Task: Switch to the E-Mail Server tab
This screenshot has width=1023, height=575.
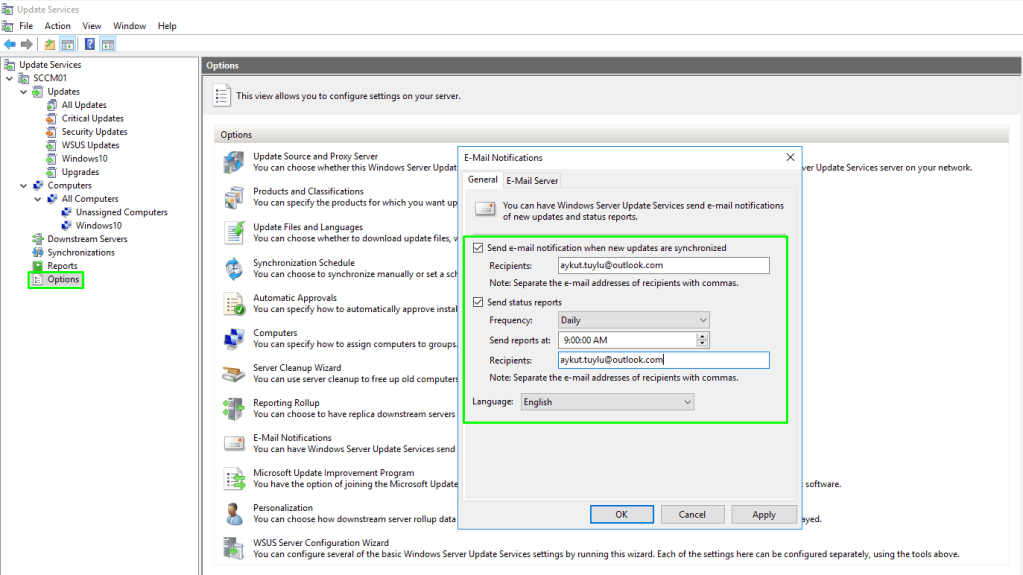Action: pyautogui.click(x=532, y=181)
